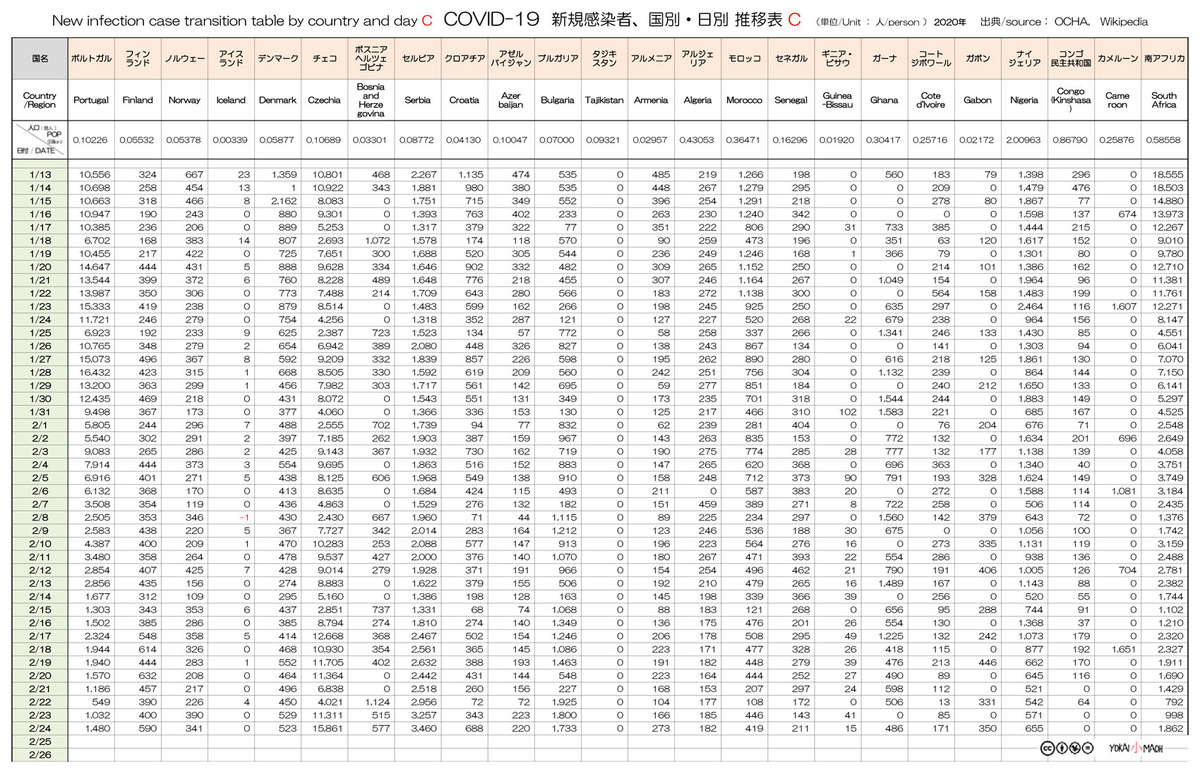Click the Japanese header 'ポルトガル'
The height and width of the screenshot is (769, 1200).
tap(92, 60)
